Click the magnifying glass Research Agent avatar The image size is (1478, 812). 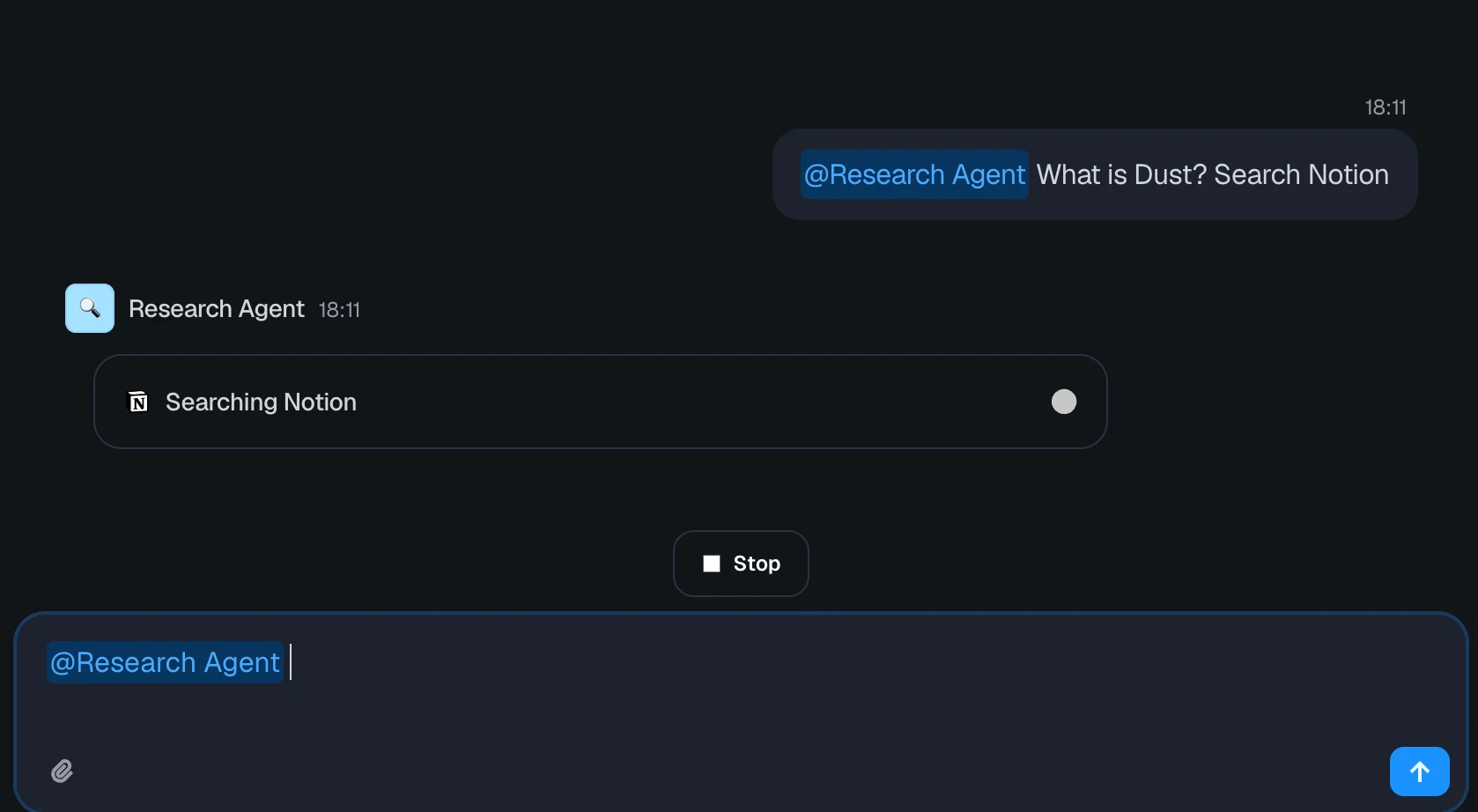[x=89, y=308]
